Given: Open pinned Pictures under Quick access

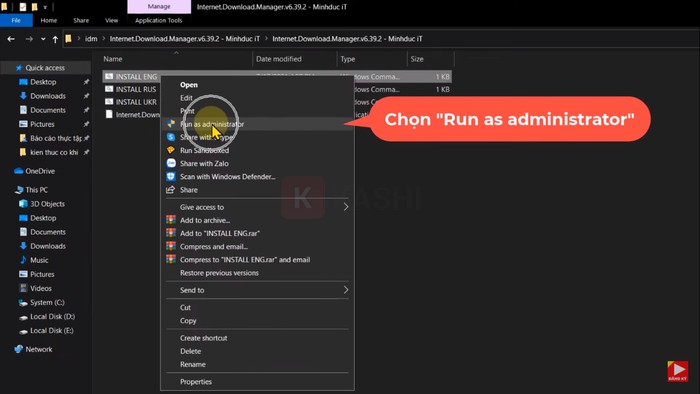Looking at the screenshot, I should [42, 124].
